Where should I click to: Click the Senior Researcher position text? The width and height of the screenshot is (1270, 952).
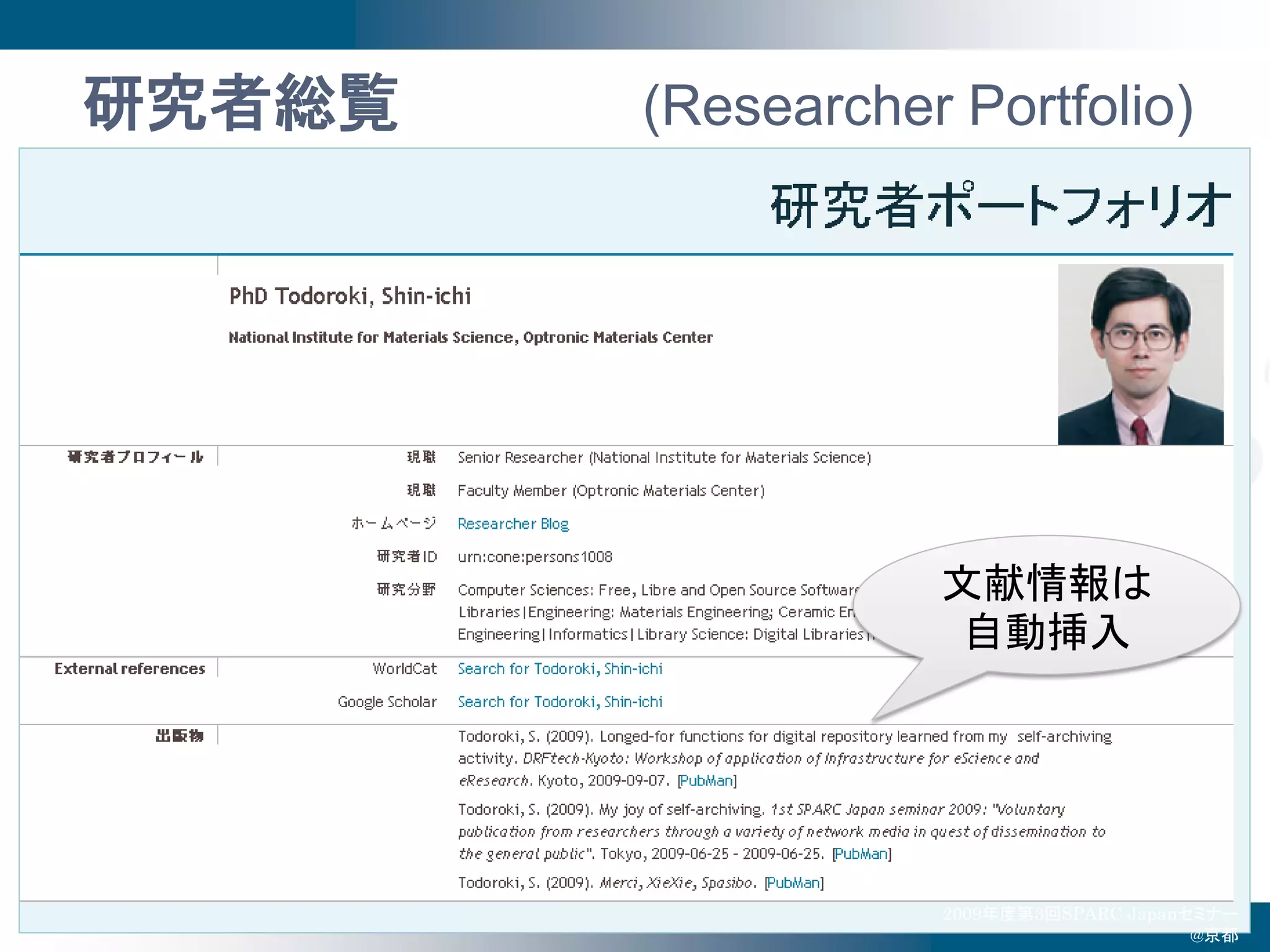click(664, 457)
